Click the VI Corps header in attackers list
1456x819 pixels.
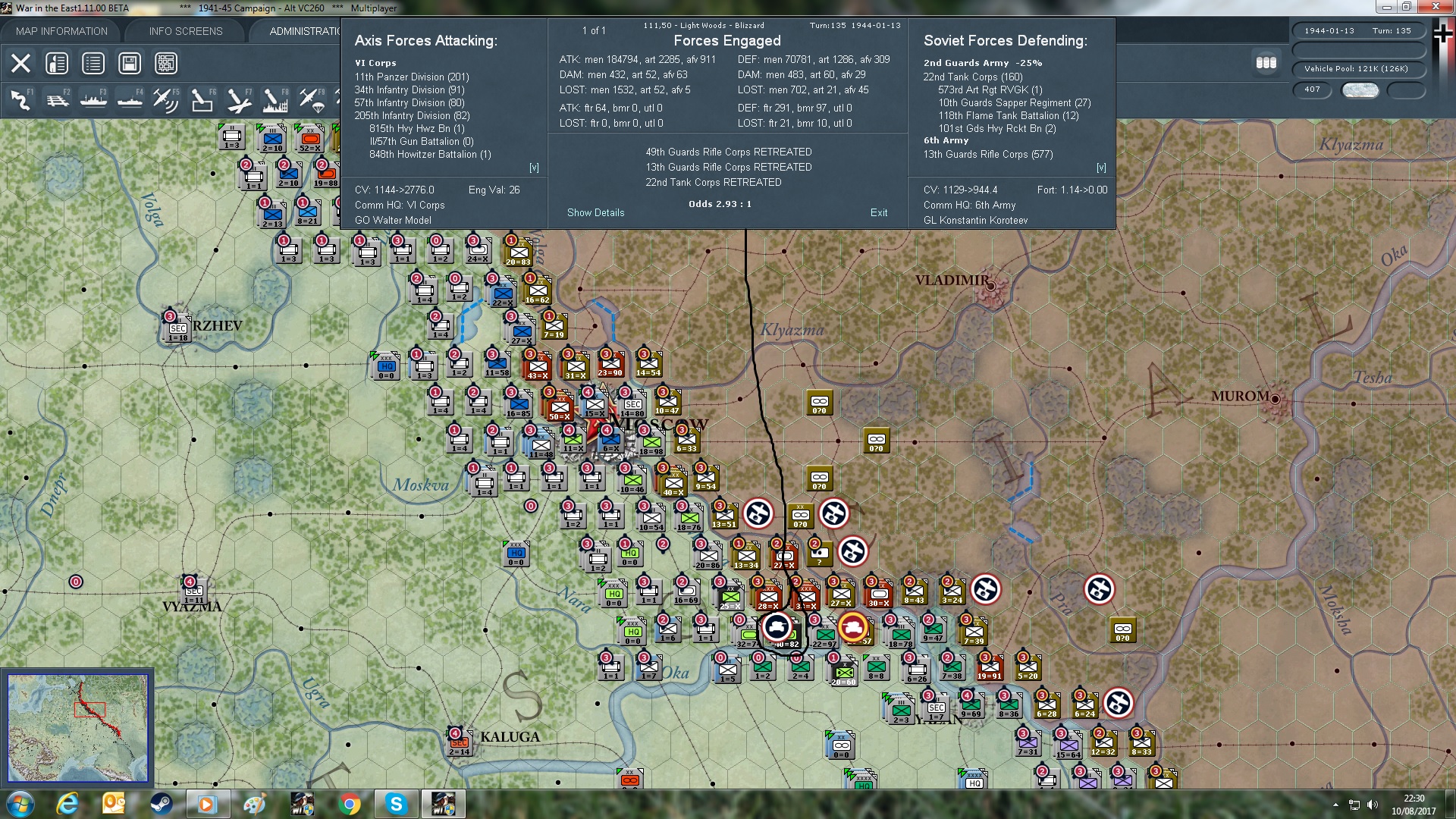click(375, 63)
